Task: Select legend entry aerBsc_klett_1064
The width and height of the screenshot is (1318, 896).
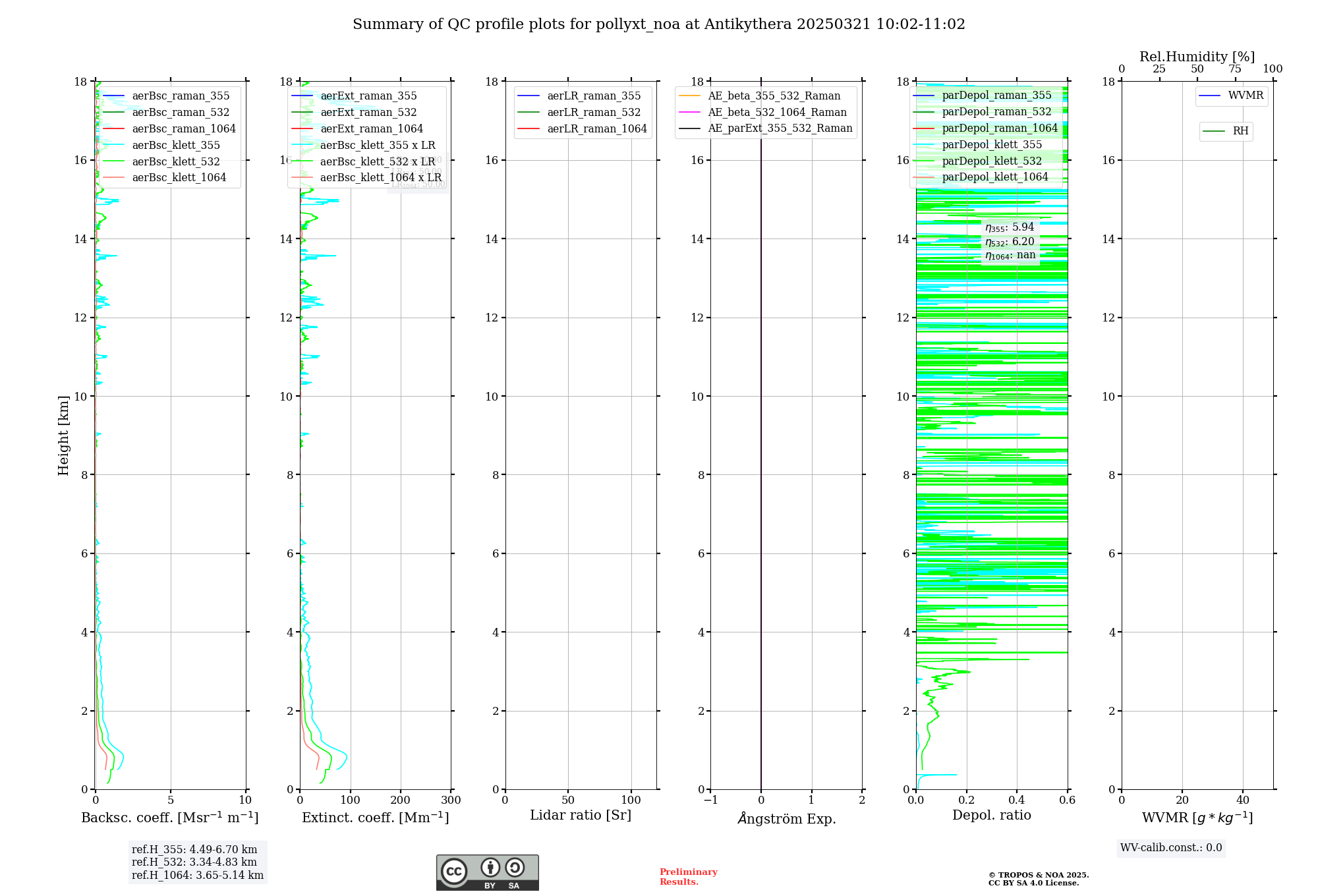Action: click(x=165, y=178)
